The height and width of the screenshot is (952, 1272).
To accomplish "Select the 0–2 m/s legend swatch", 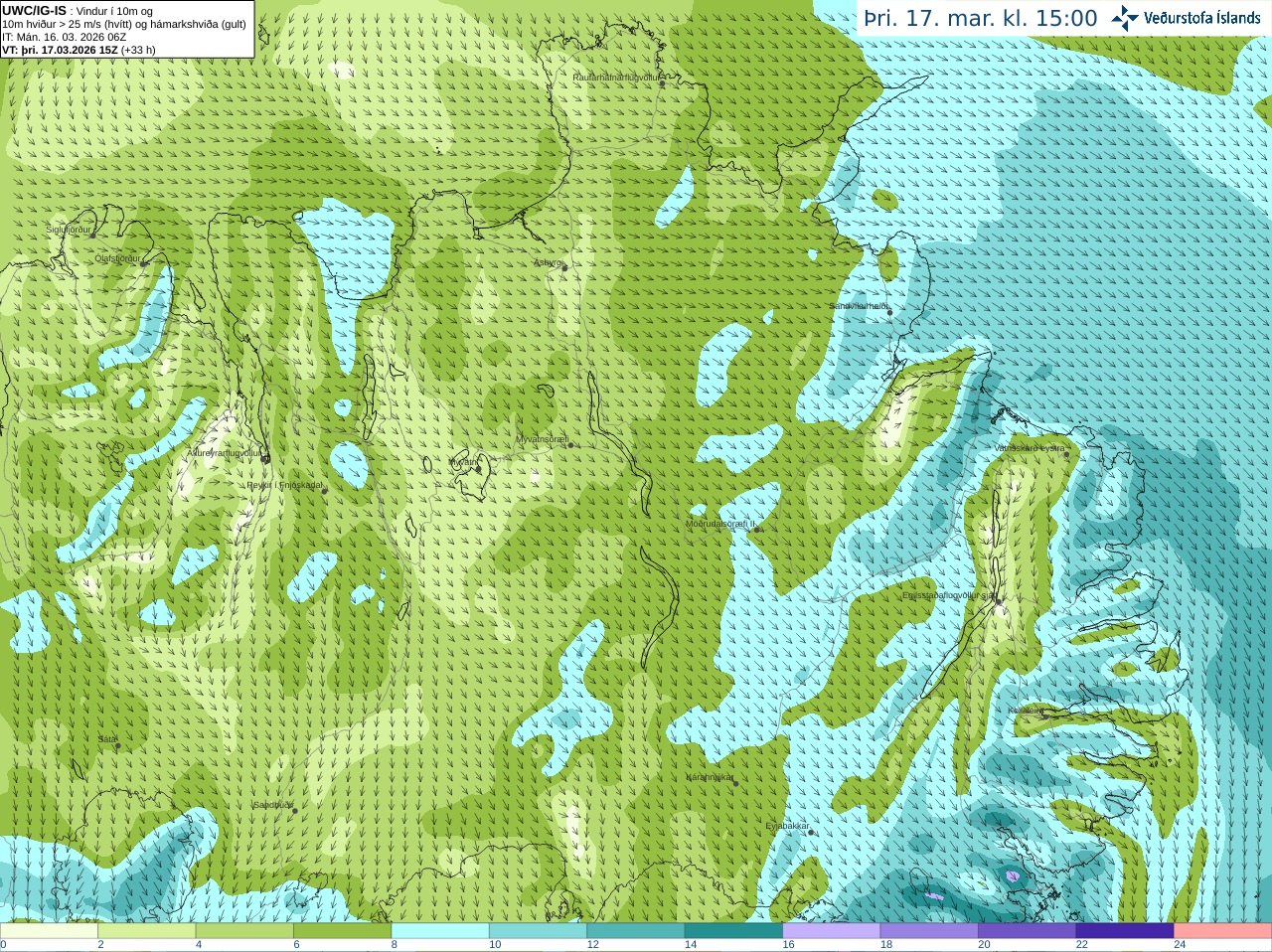I will click(x=49, y=931).
